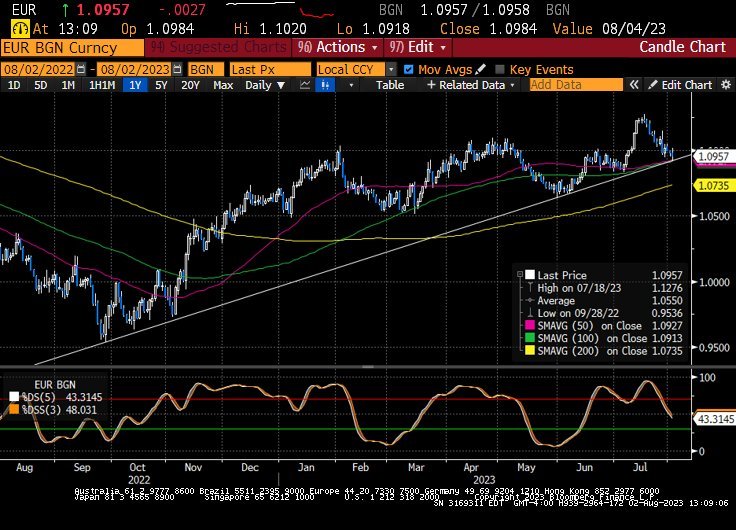Click the Low on 09/28/22 marker icon
The height and width of the screenshot is (530, 736).
(x=528, y=312)
